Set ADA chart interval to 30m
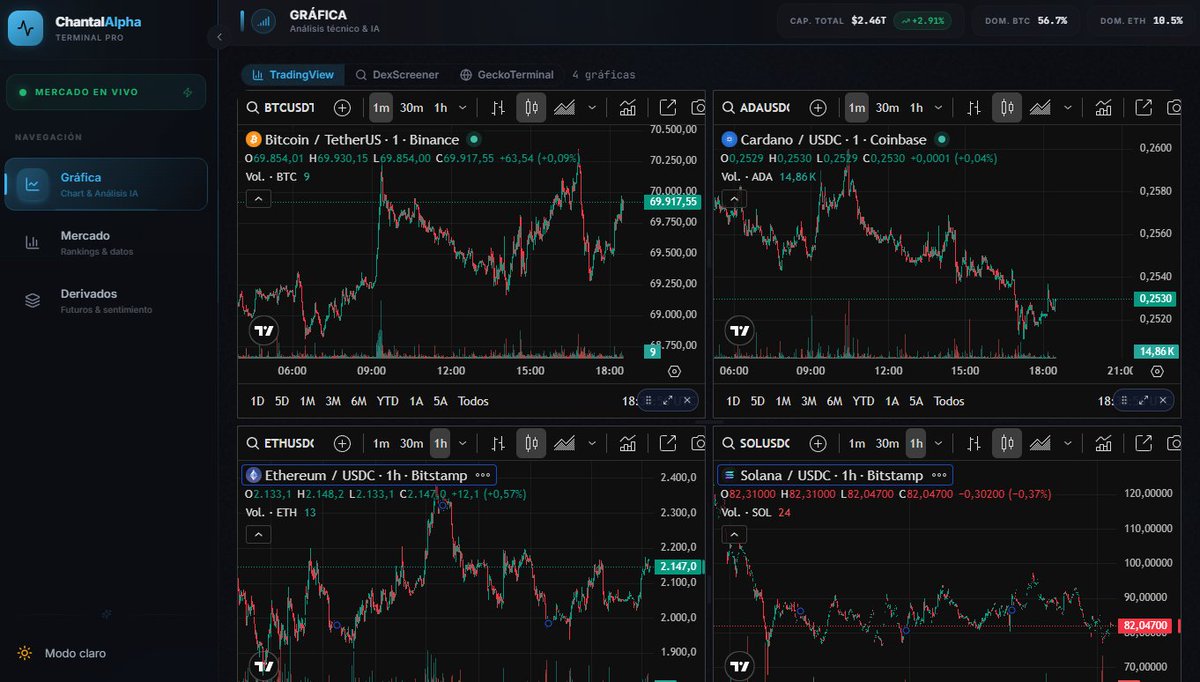1200x682 pixels. click(887, 108)
